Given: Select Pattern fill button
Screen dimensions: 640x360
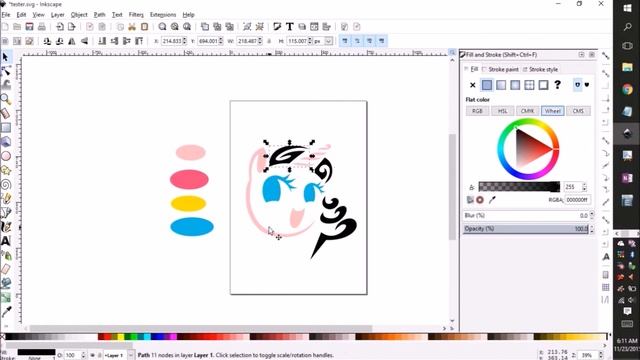Looking at the screenshot, I should pos(529,85).
